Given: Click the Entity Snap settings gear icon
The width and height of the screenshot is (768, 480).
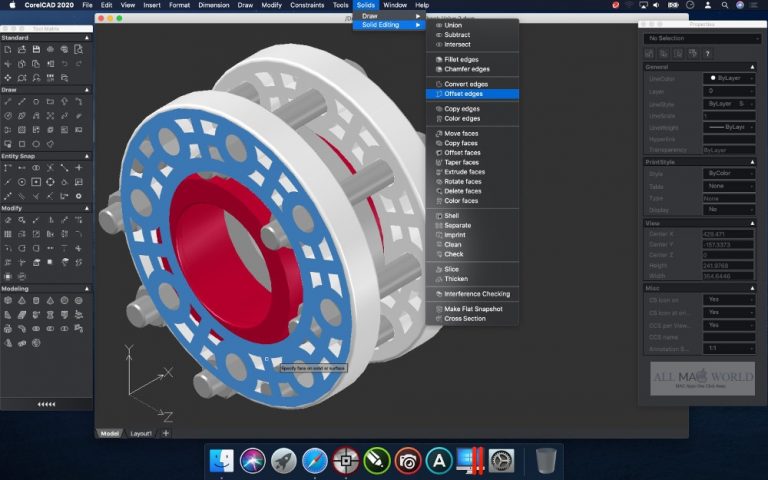Looking at the screenshot, I should coord(78,196).
